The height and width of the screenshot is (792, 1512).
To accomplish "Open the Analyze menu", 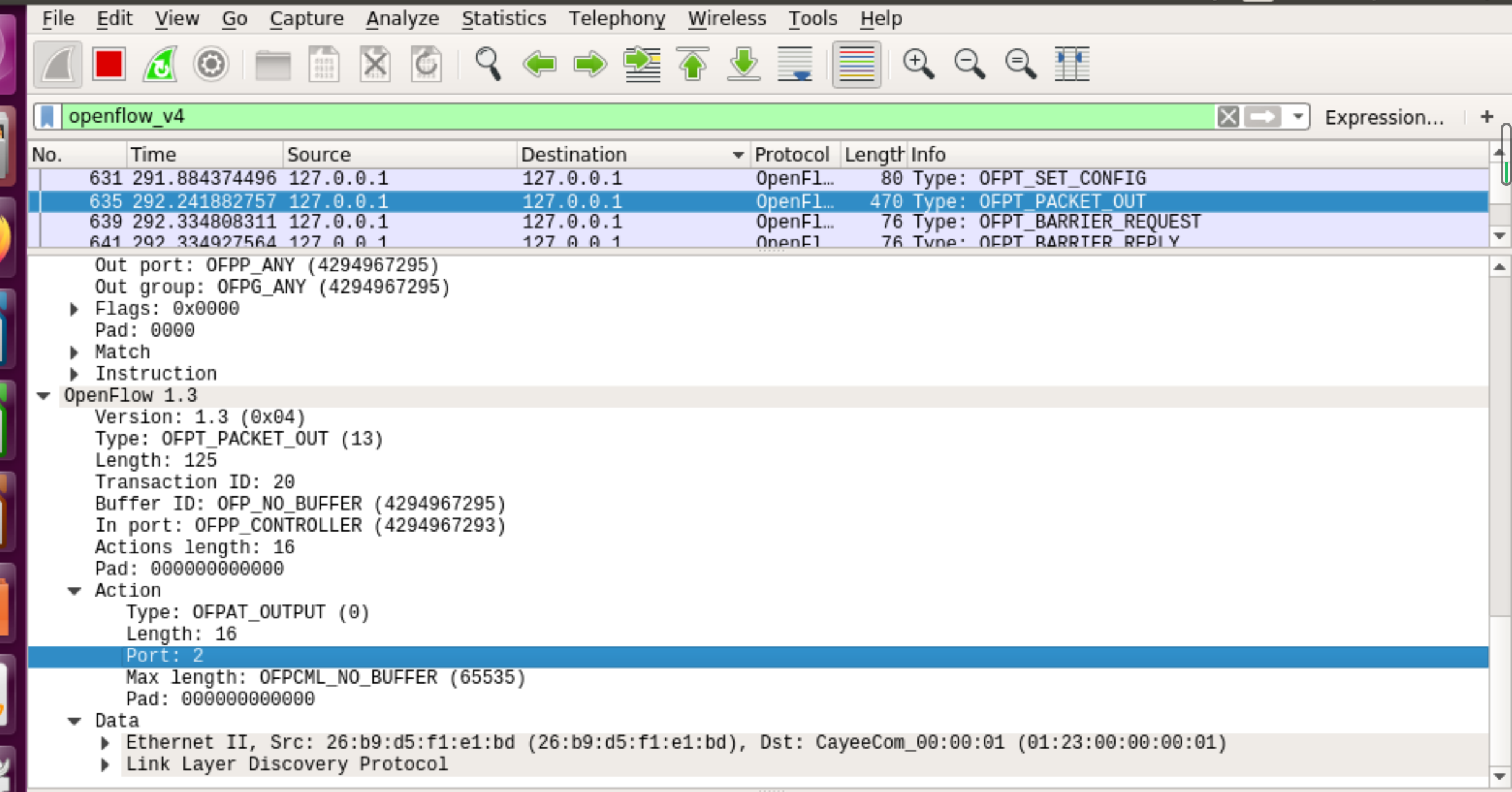I will (402, 19).
